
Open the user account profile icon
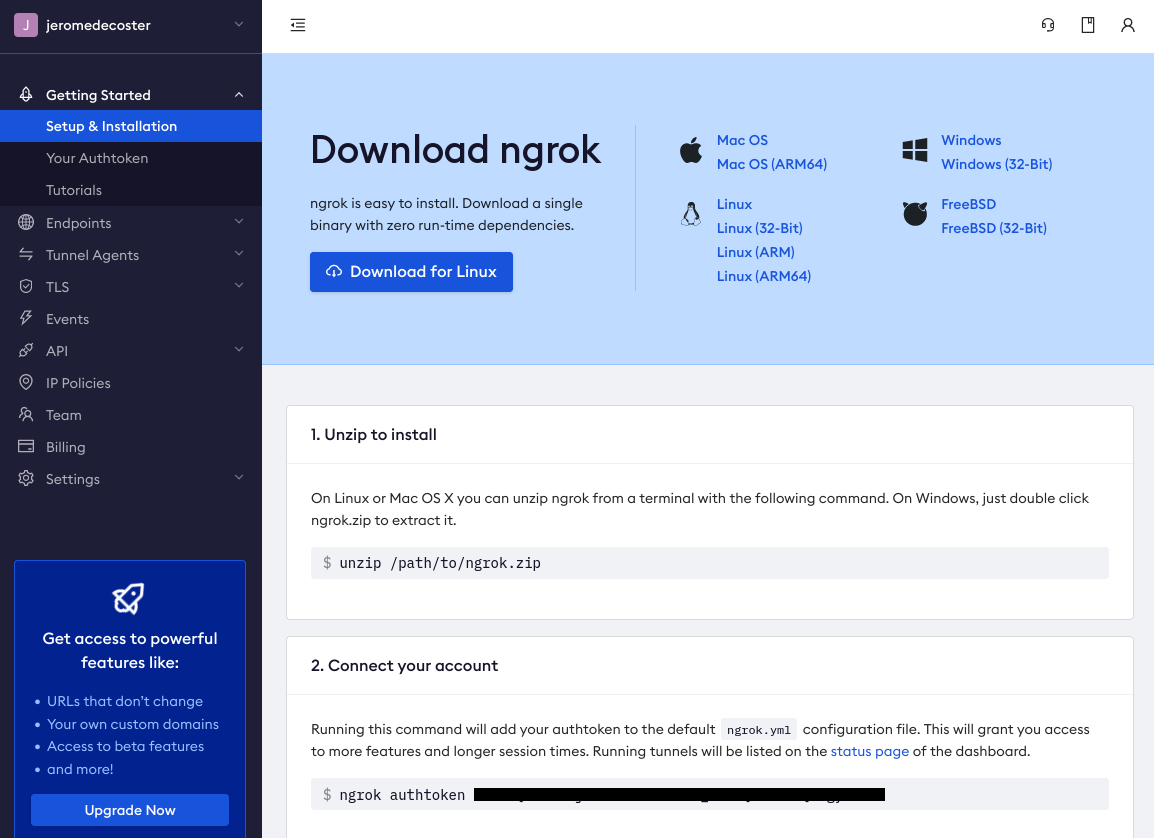pos(1128,25)
